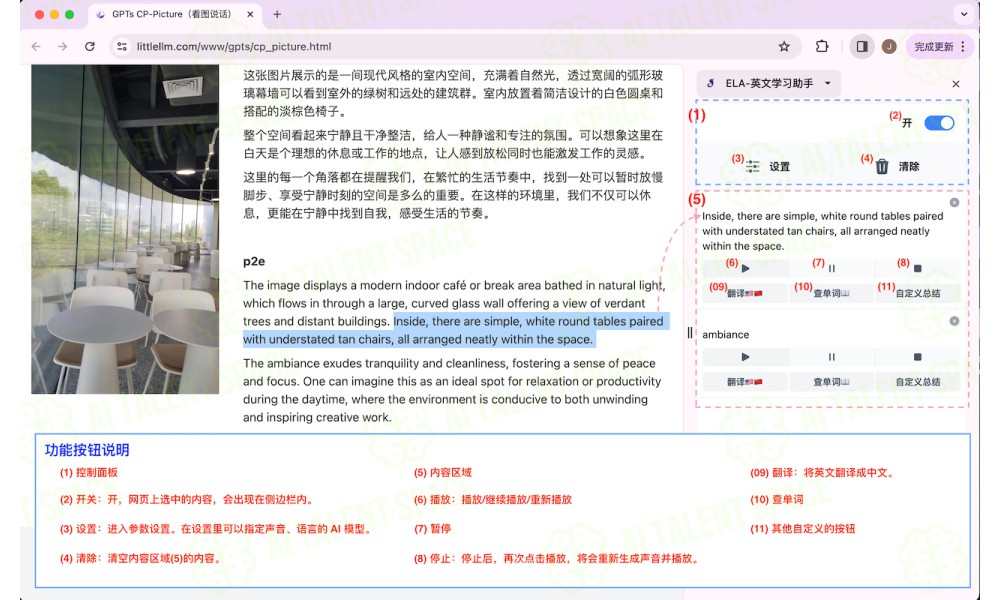
Task: Play the tan chairs sentence audio
Action: (x=746, y=268)
